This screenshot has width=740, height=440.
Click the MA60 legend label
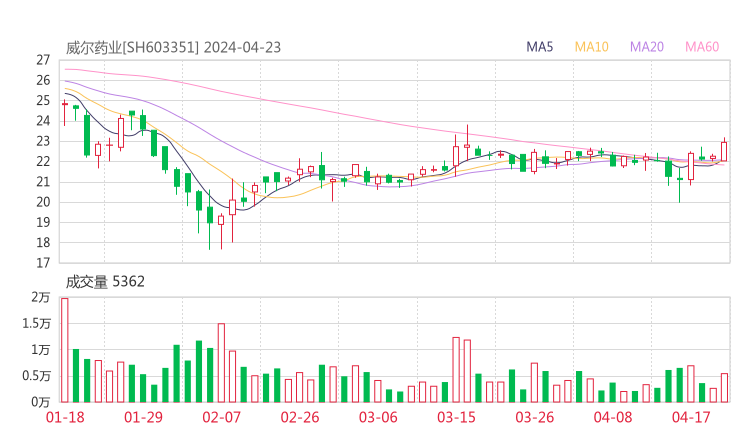(x=702, y=47)
